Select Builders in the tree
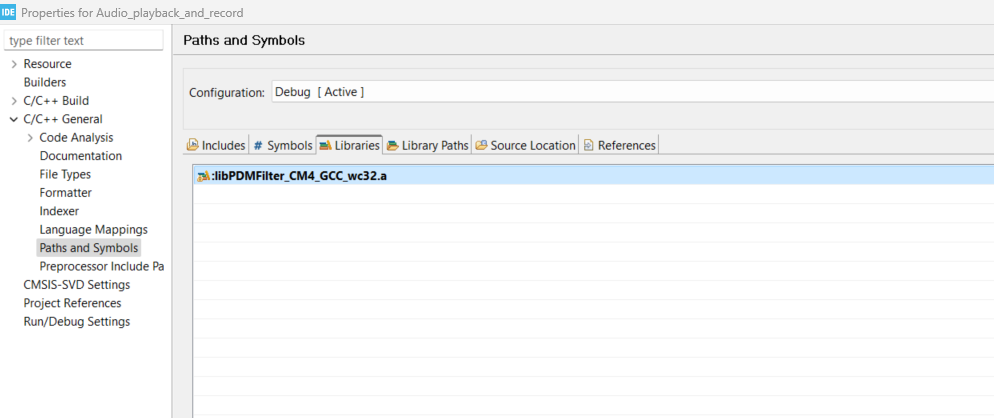Image resolution: width=994 pixels, height=418 pixels. point(44,82)
